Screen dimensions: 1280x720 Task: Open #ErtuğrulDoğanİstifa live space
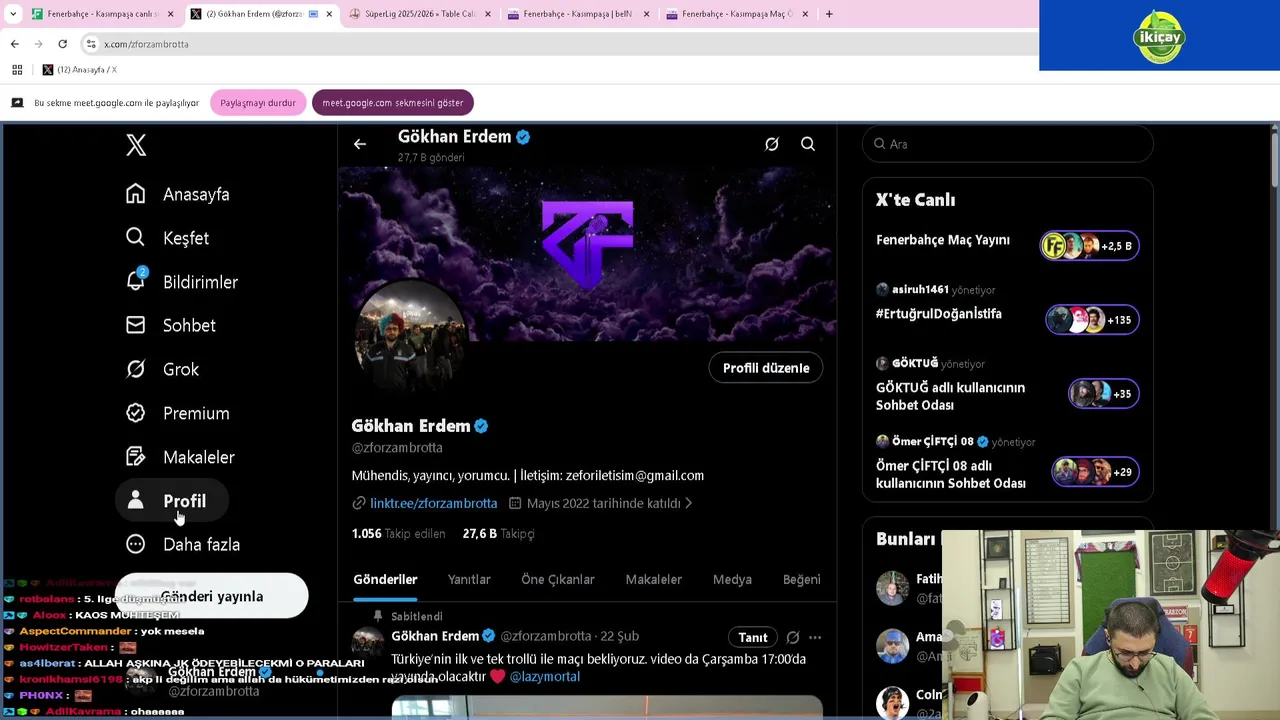coord(939,314)
